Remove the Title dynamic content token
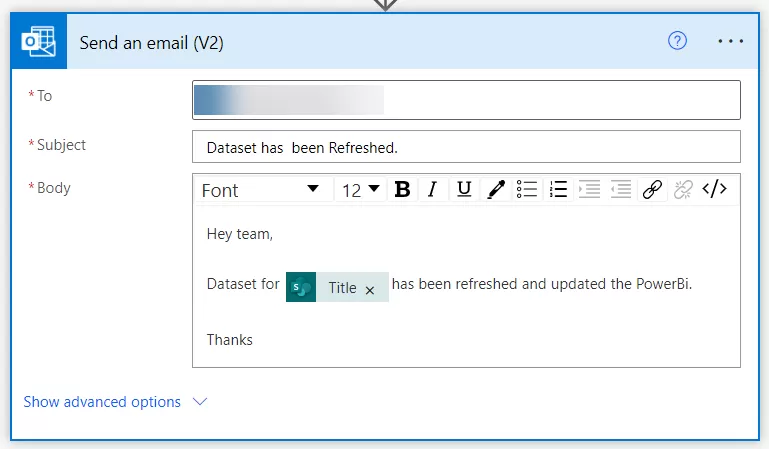769x449 pixels. click(x=370, y=289)
